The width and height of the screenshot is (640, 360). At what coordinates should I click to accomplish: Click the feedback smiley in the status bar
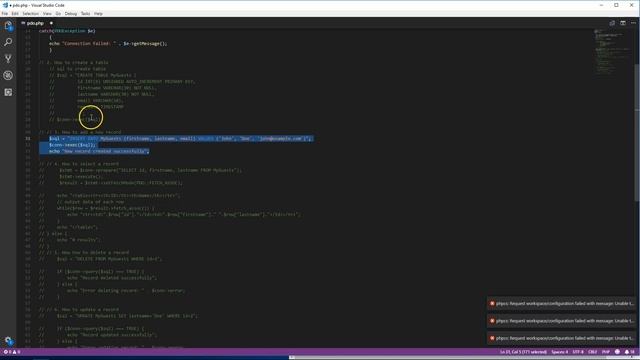pyautogui.click(x=617, y=352)
